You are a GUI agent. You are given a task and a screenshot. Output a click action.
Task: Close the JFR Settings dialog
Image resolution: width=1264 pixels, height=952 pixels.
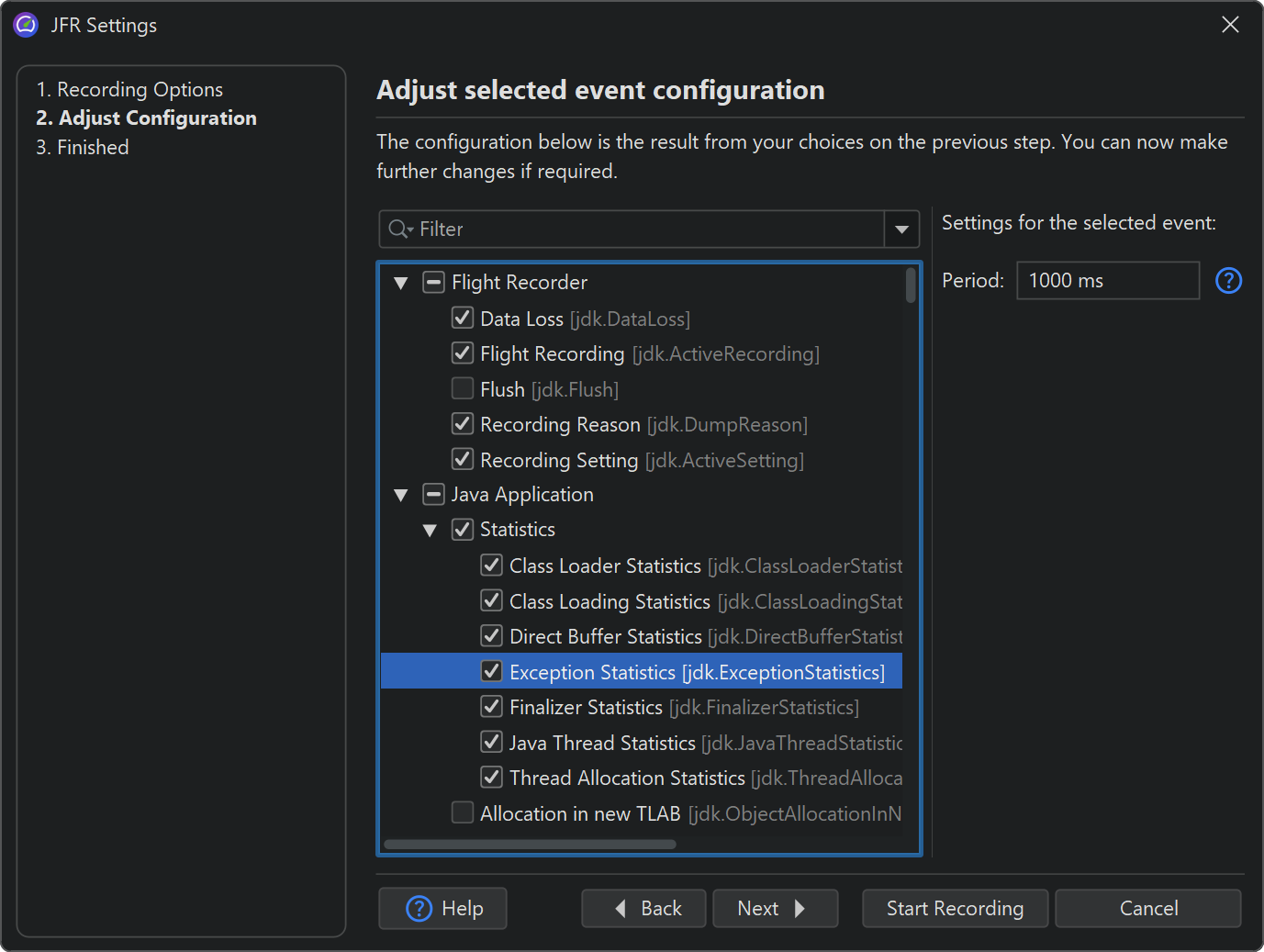[x=1230, y=25]
